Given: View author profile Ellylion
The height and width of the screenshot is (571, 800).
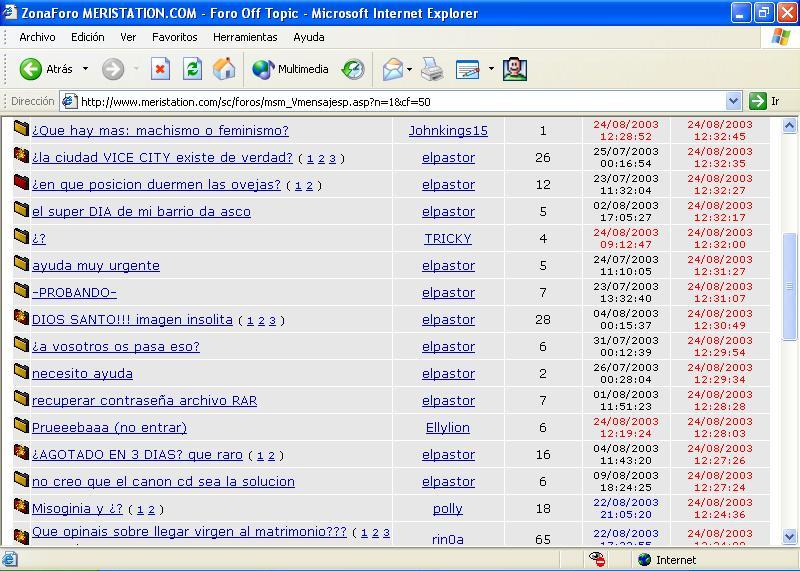Looking at the screenshot, I should (x=448, y=428).
